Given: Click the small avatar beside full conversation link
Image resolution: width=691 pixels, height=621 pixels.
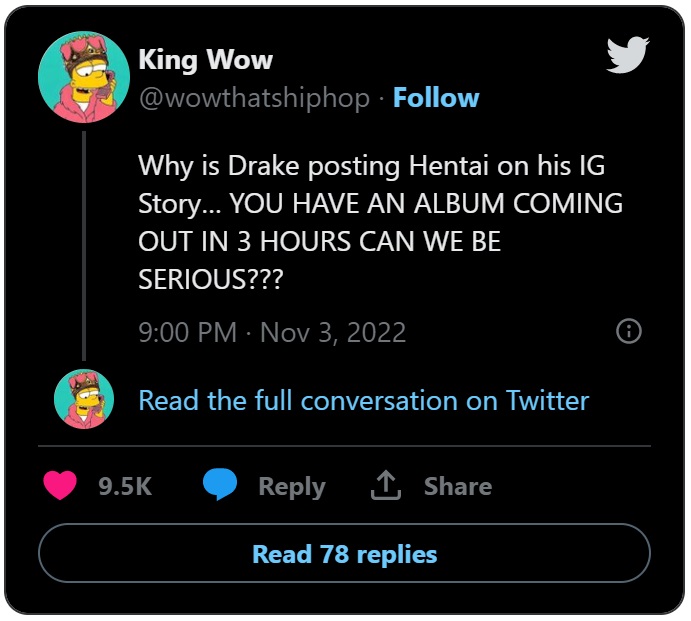Looking at the screenshot, I should click(x=82, y=400).
